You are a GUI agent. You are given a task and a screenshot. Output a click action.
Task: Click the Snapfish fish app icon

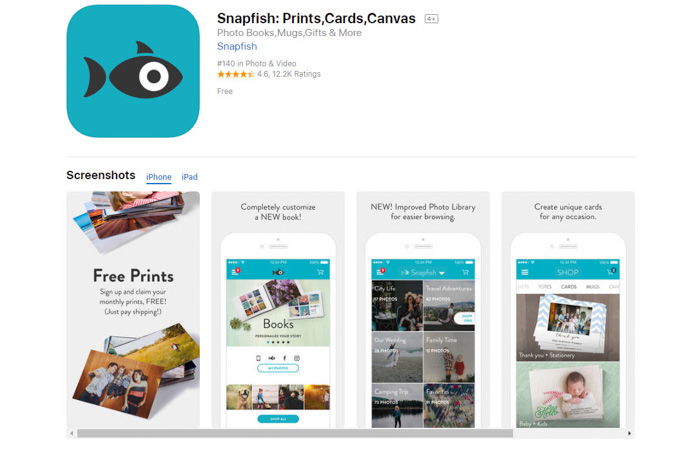tap(133, 71)
